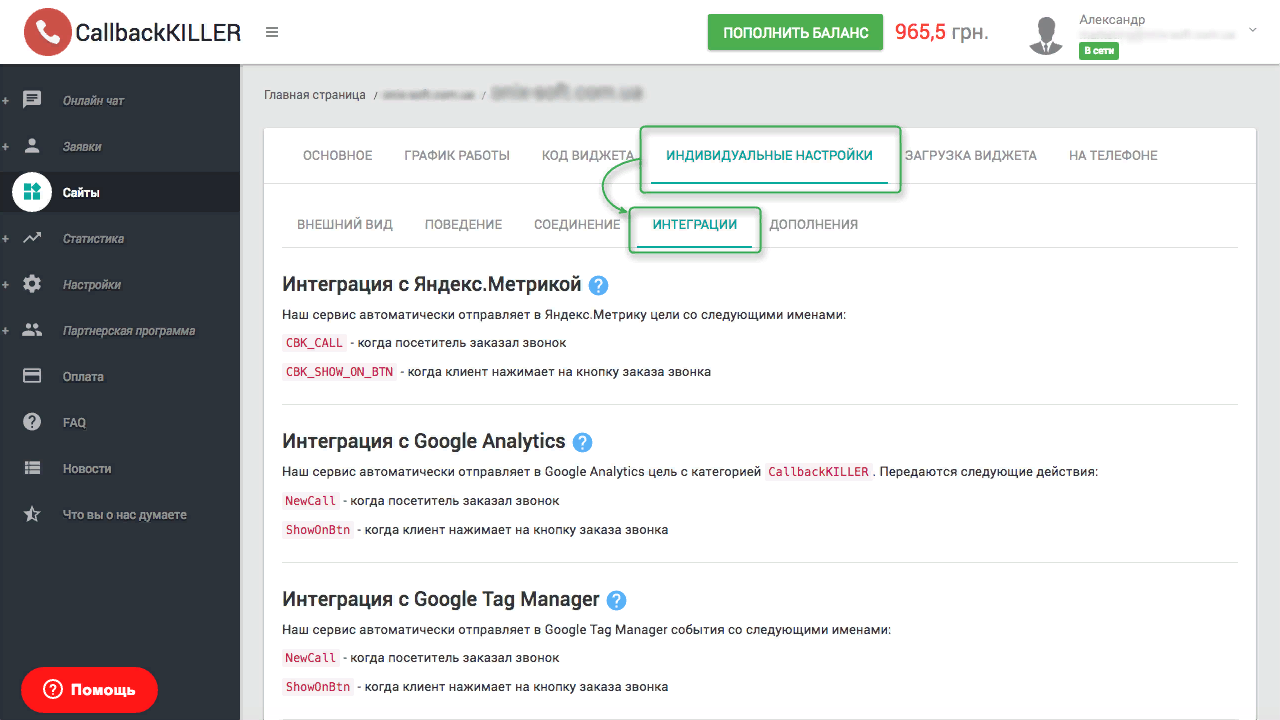
Task: Click the Интеграция с Google Tag Manager heading
Action: (441, 600)
